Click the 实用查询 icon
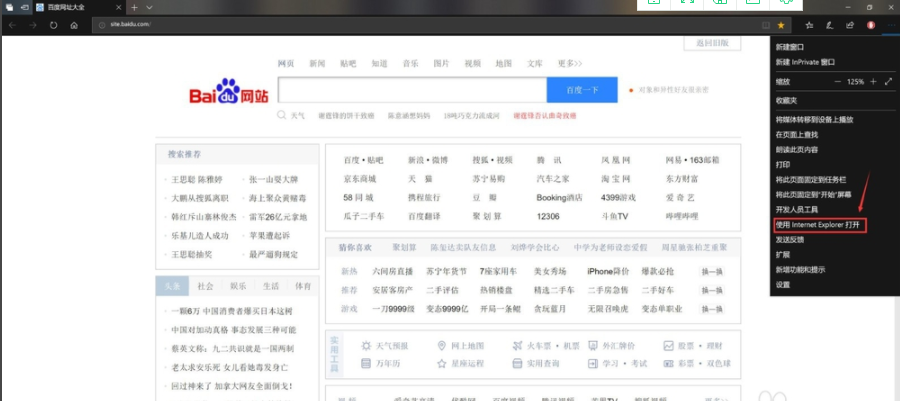Image resolution: width=900 pixels, height=401 pixels. pyautogui.click(x=517, y=363)
